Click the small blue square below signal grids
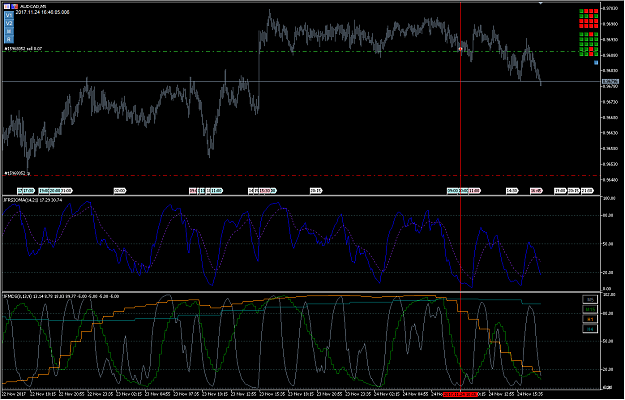Viewport: 625px width, 400px height. point(596,63)
